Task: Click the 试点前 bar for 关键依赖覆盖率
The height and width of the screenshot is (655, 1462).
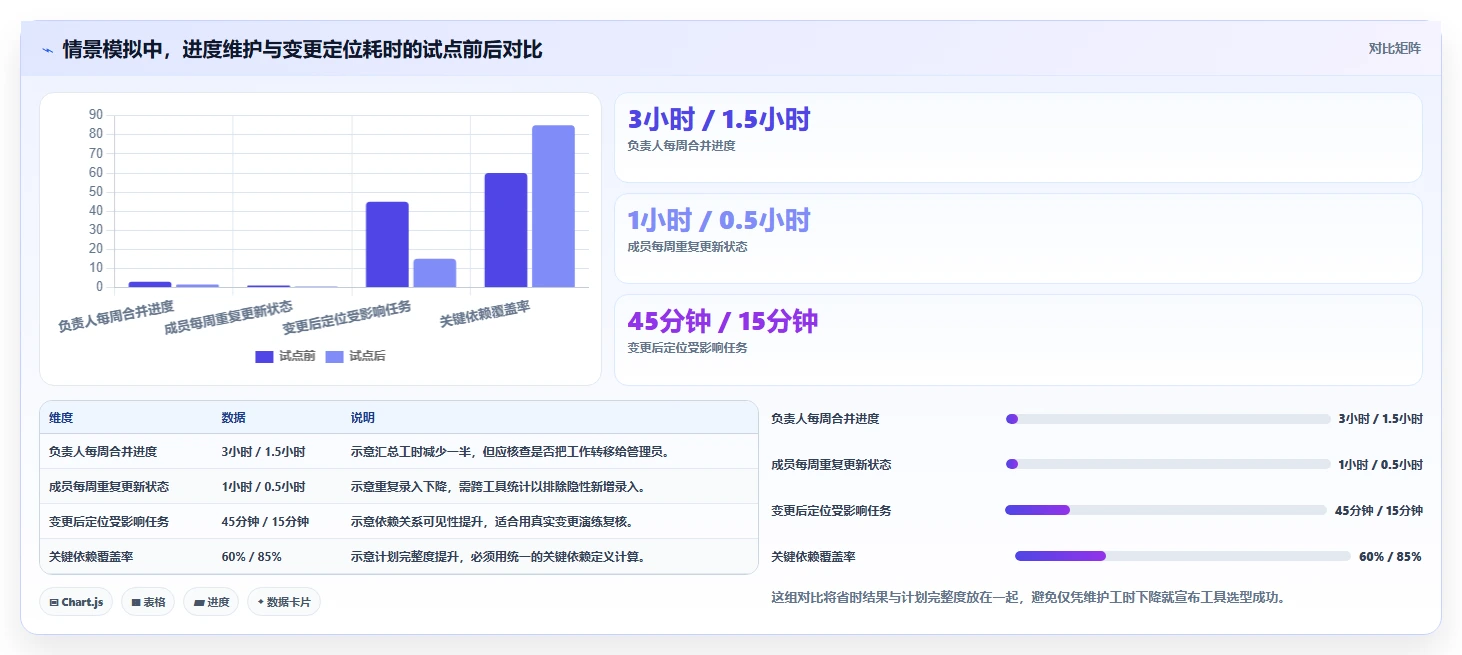Action: (x=506, y=230)
